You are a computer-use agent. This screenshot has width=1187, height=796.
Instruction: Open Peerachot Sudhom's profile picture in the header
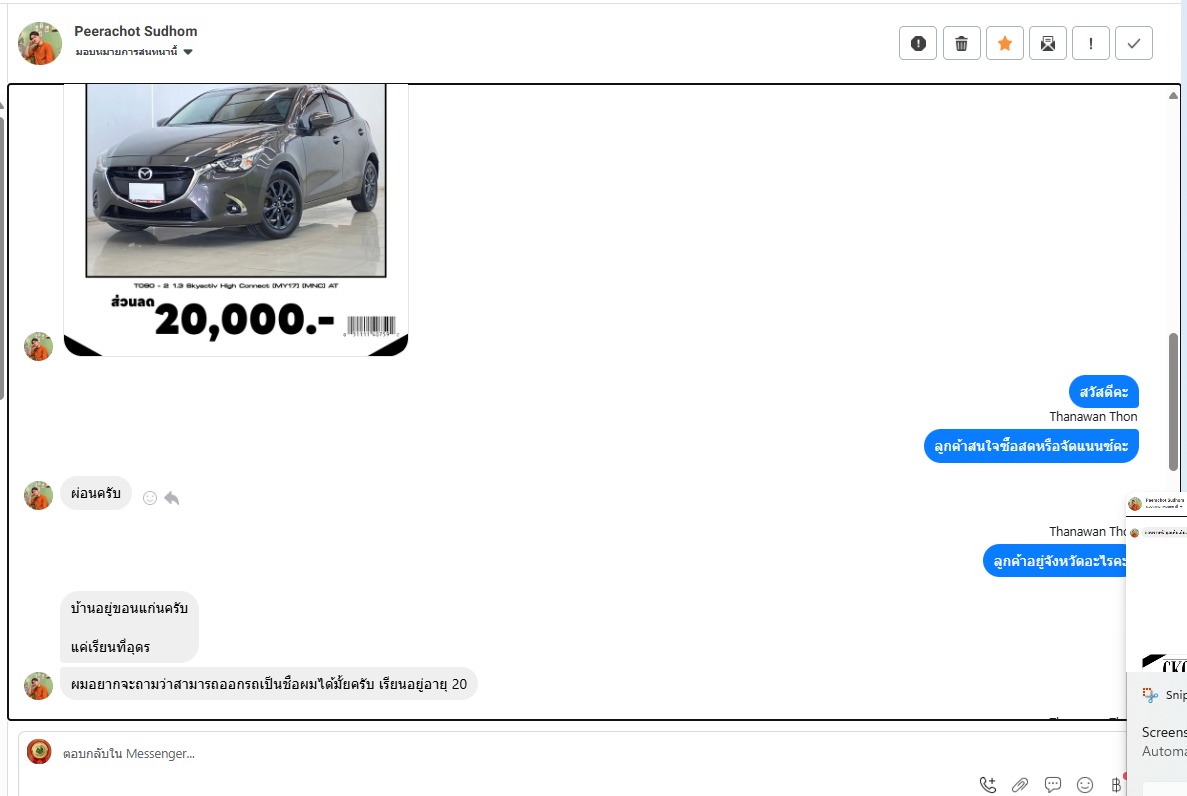pos(40,43)
